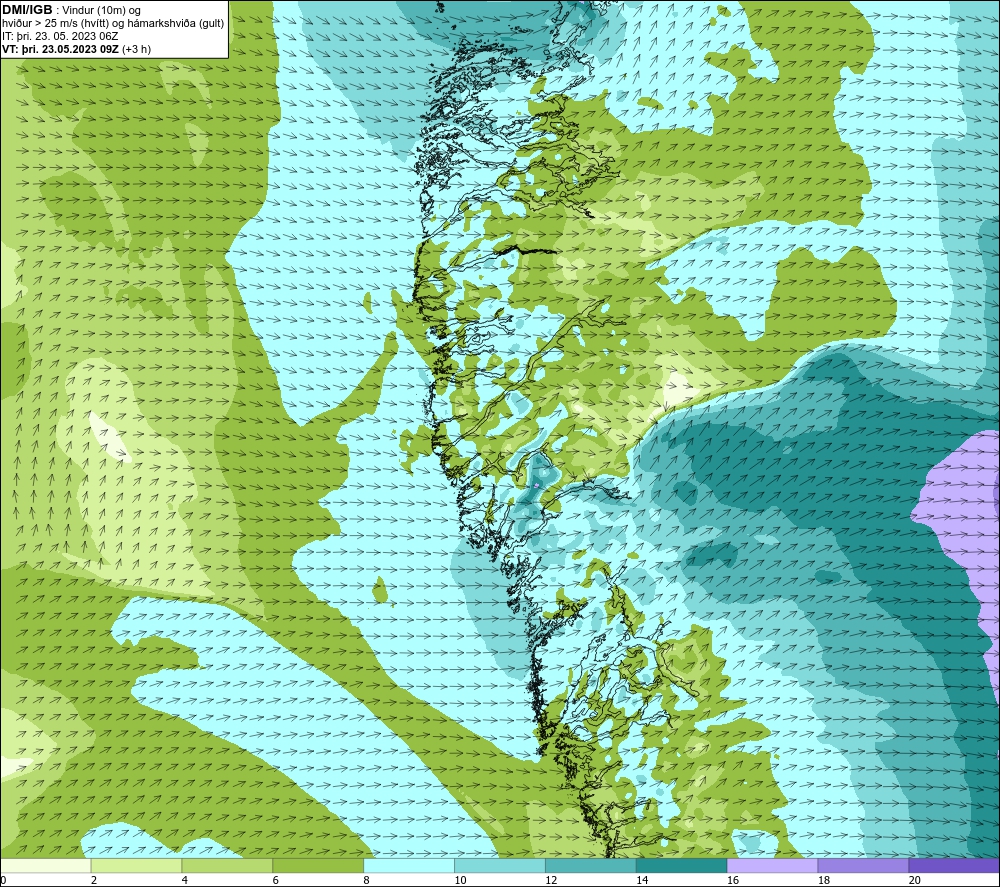The image size is (1000, 887).
Task: Click the 4–6 m/s legend color swatch
Action: [x=227, y=865]
